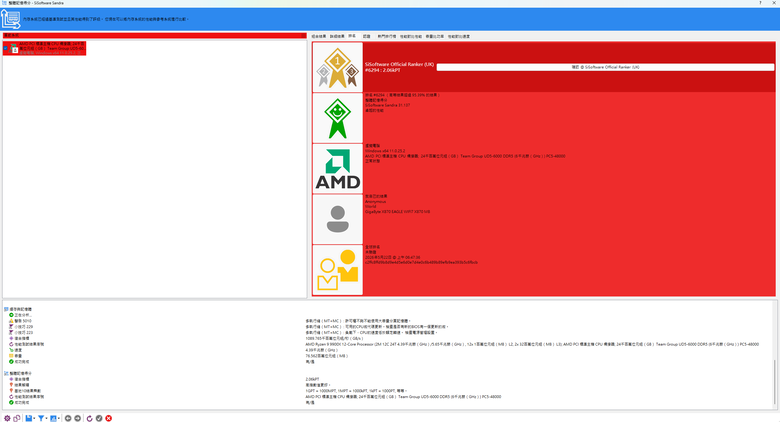Switch to the second tab in the results panel
The image size is (780, 422).
pyautogui.click(x=337, y=36)
